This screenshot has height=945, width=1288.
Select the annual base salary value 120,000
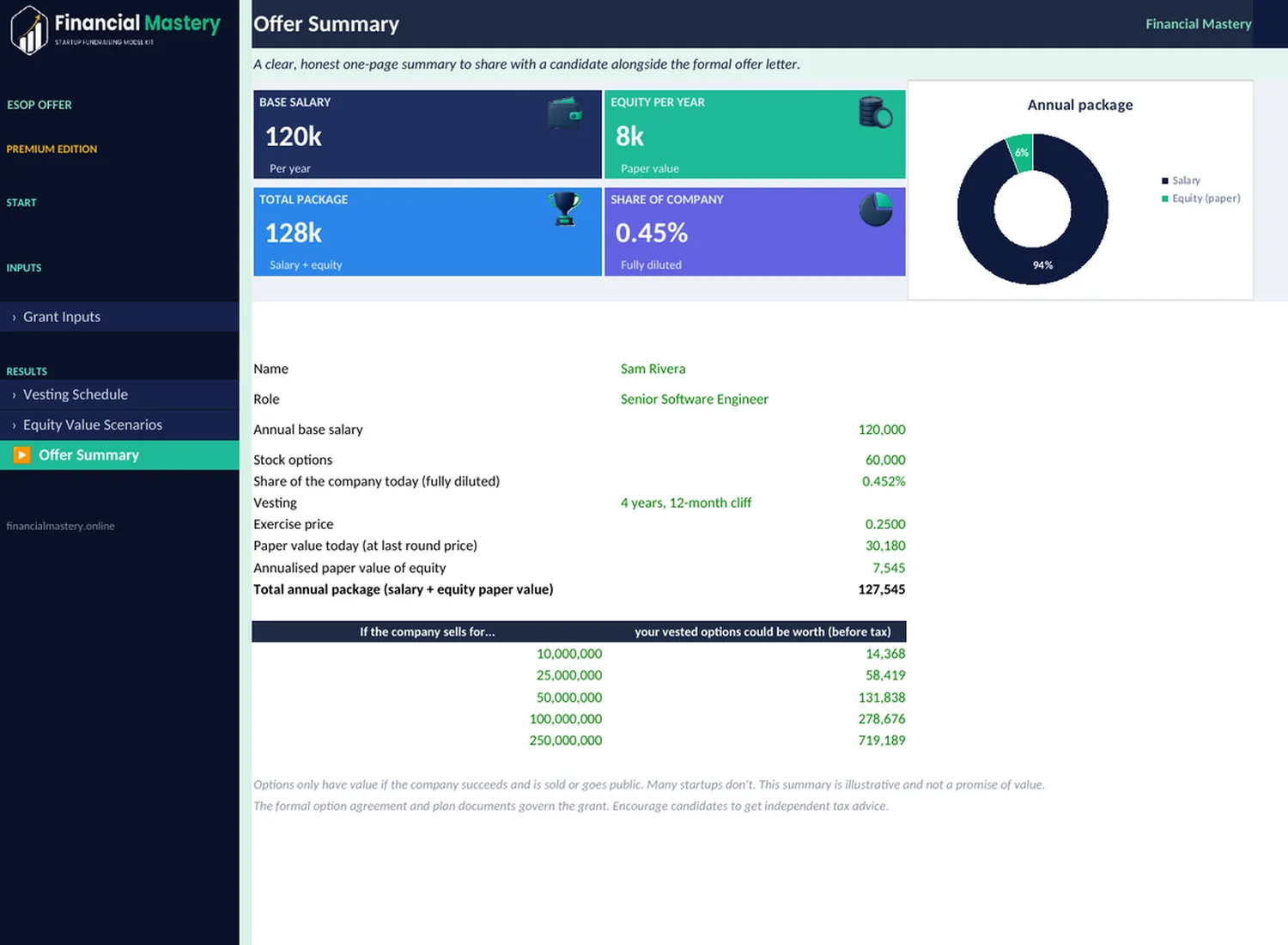tap(882, 430)
